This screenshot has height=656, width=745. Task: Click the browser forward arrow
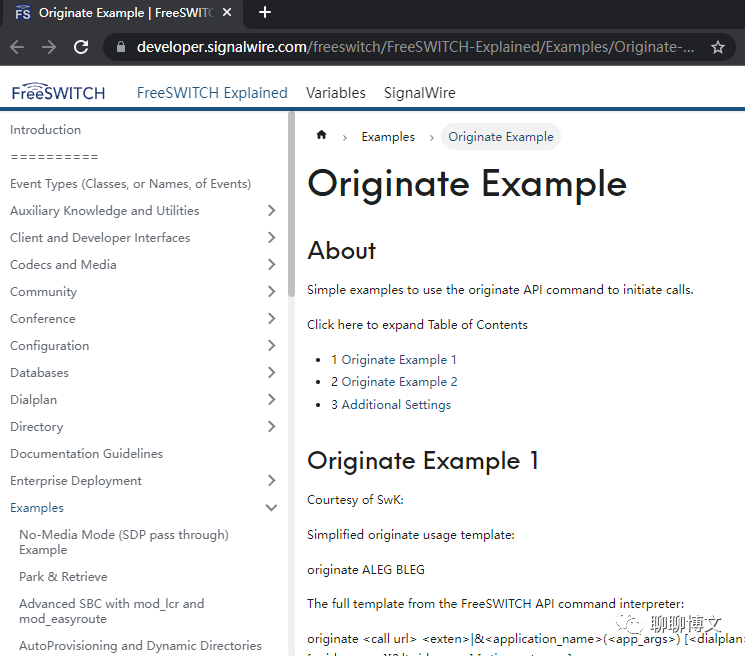click(48, 47)
